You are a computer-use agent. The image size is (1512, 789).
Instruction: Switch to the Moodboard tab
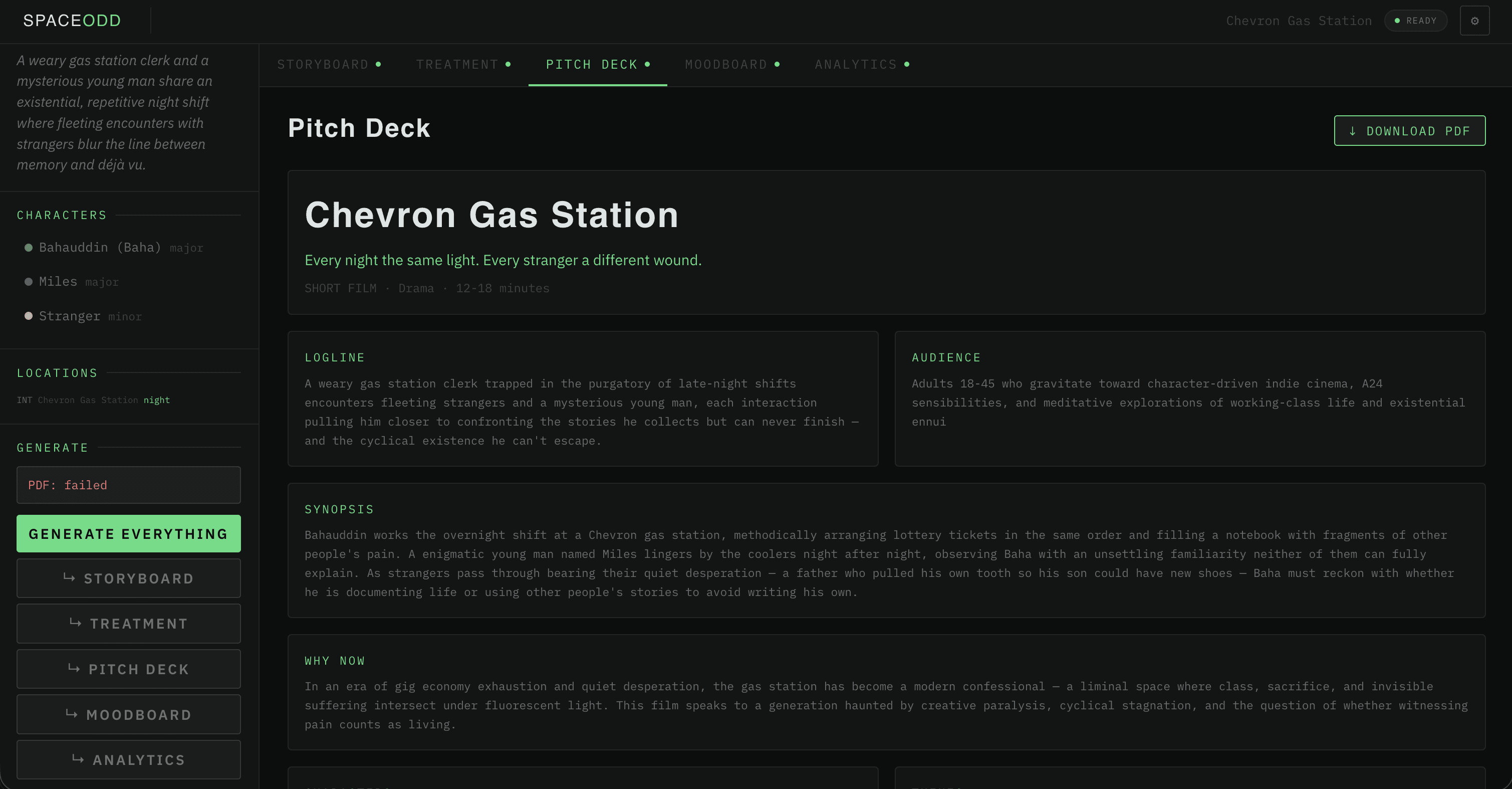[726, 64]
